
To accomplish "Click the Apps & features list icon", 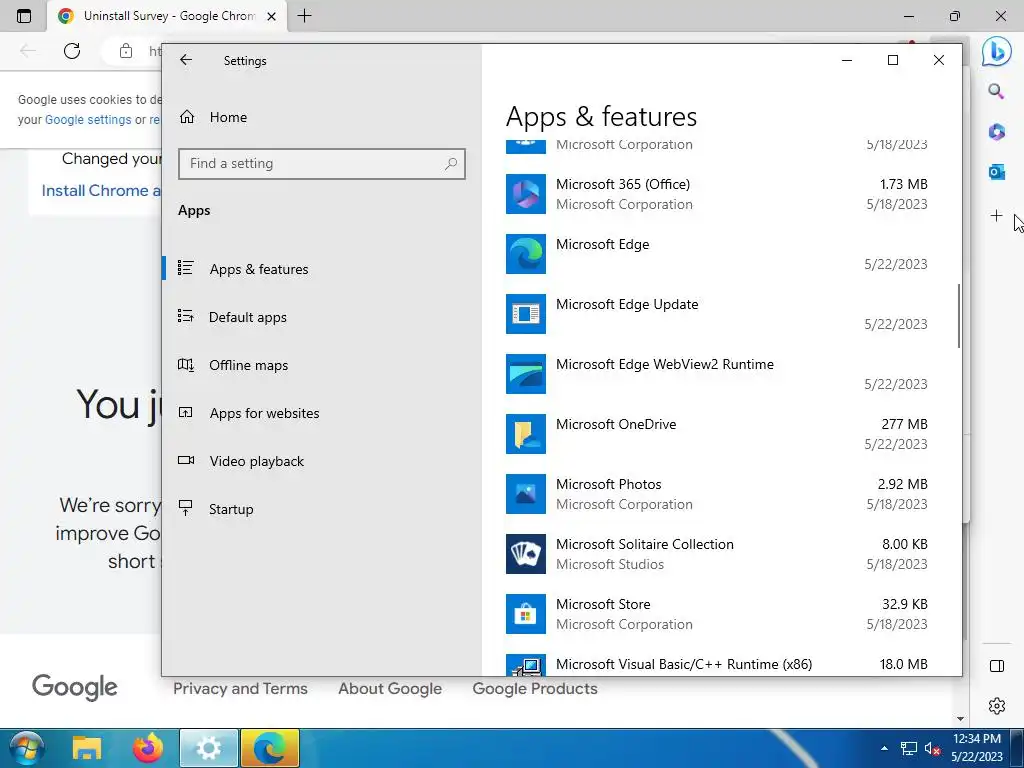I will click(x=186, y=268).
